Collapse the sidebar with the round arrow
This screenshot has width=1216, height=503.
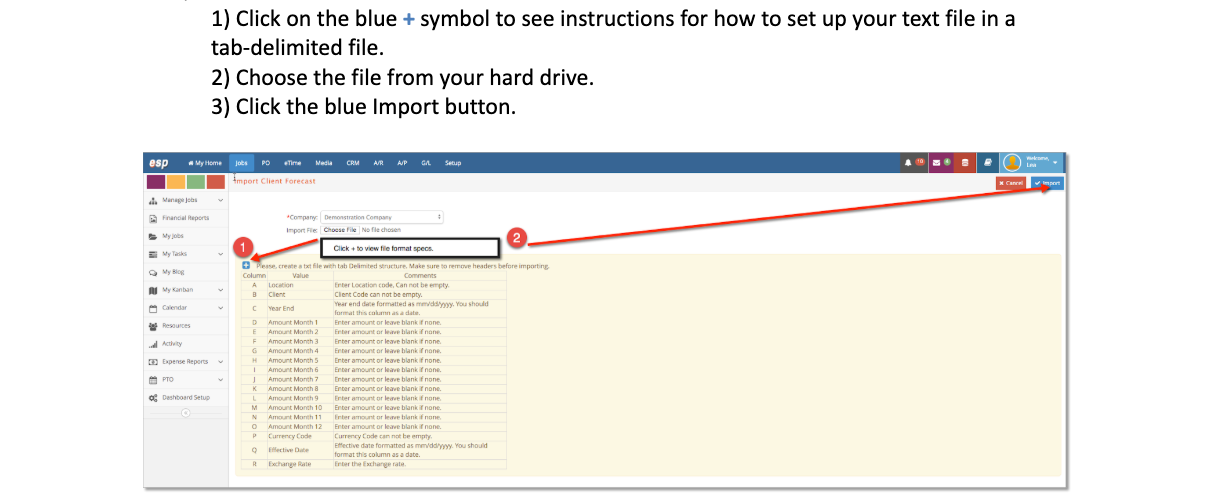185,414
